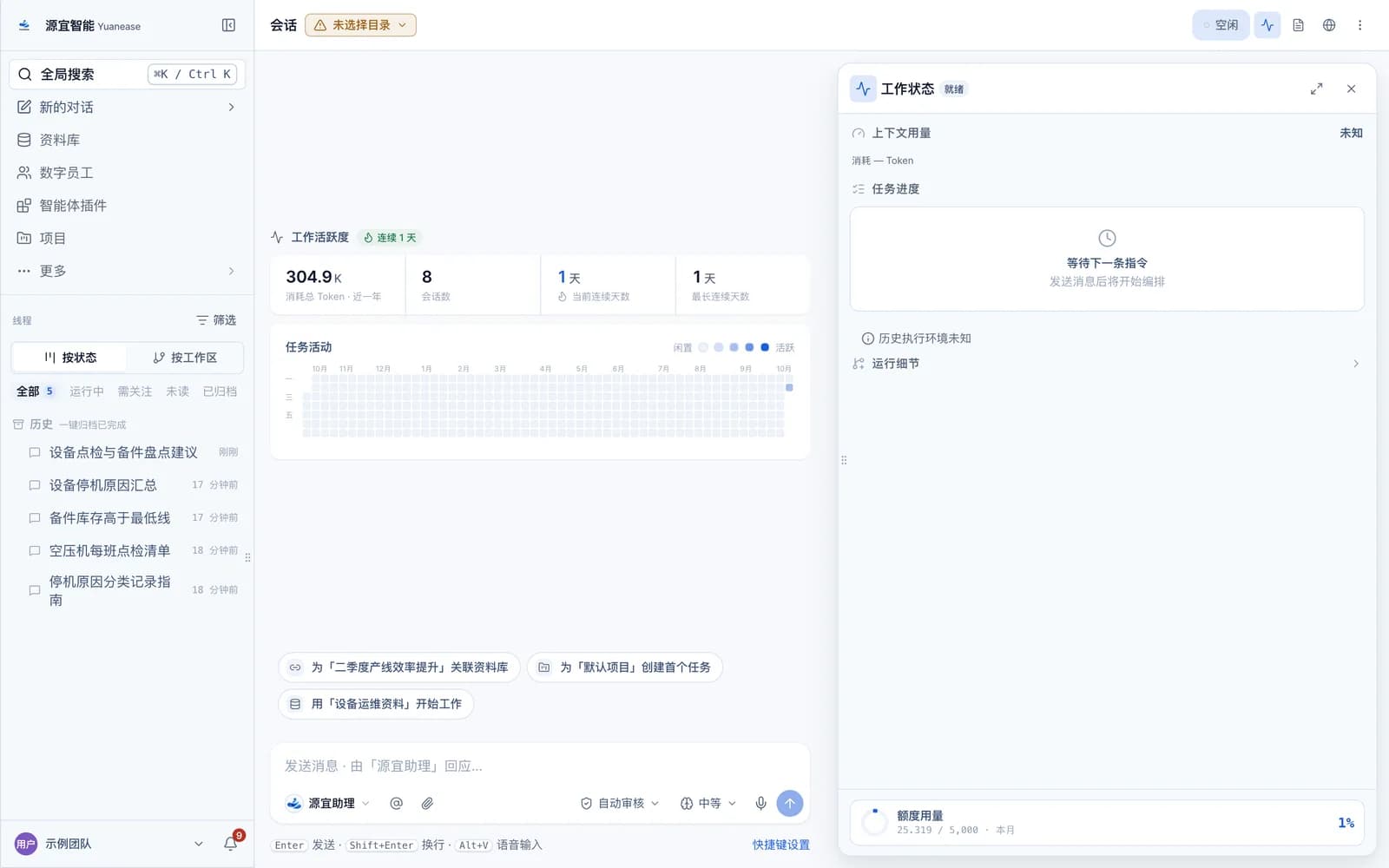Click the microphone voice input icon
The image size is (1389, 868).
point(760,804)
